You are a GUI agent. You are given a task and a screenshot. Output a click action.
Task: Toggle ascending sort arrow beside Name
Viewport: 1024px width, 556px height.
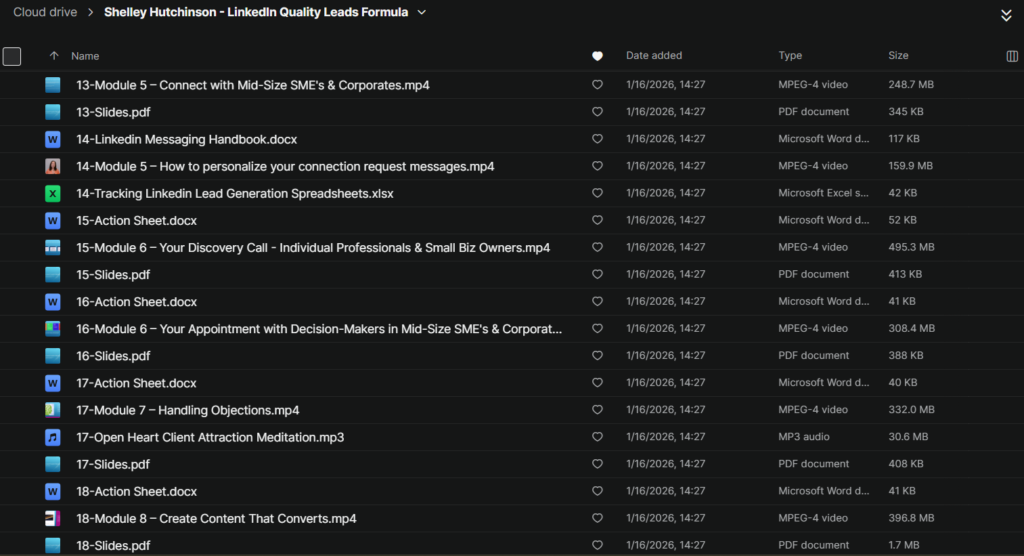[x=54, y=56]
